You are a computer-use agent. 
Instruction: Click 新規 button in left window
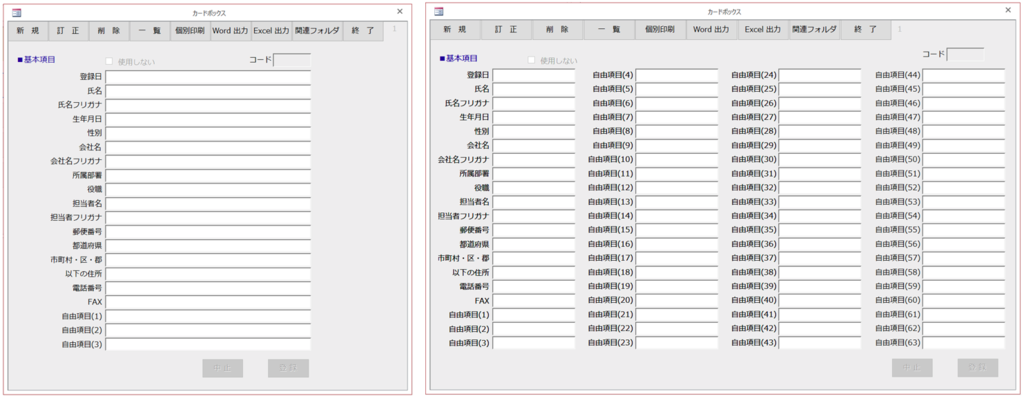click(28, 31)
